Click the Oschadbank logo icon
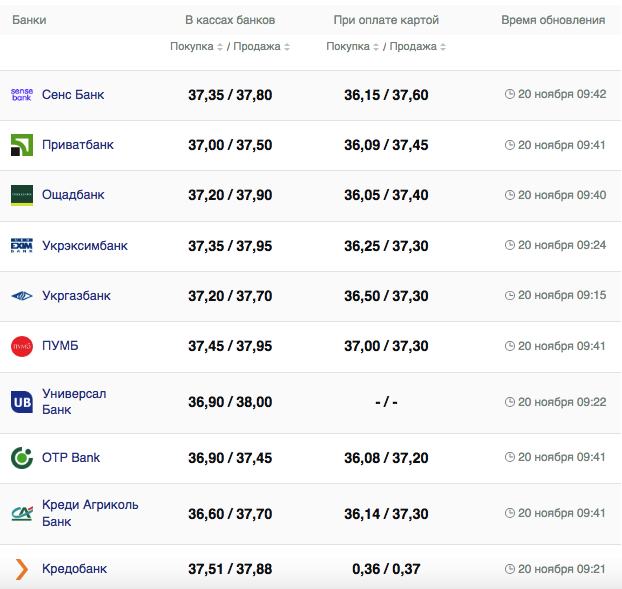This screenshot has width=622, height=589. [22, 195]
